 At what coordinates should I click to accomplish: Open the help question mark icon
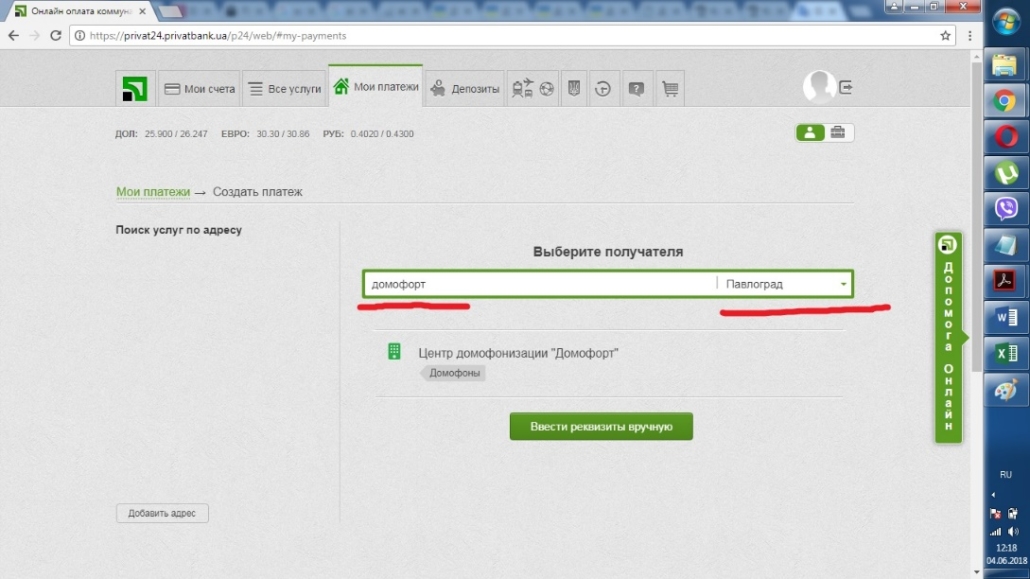coord(636,89)
